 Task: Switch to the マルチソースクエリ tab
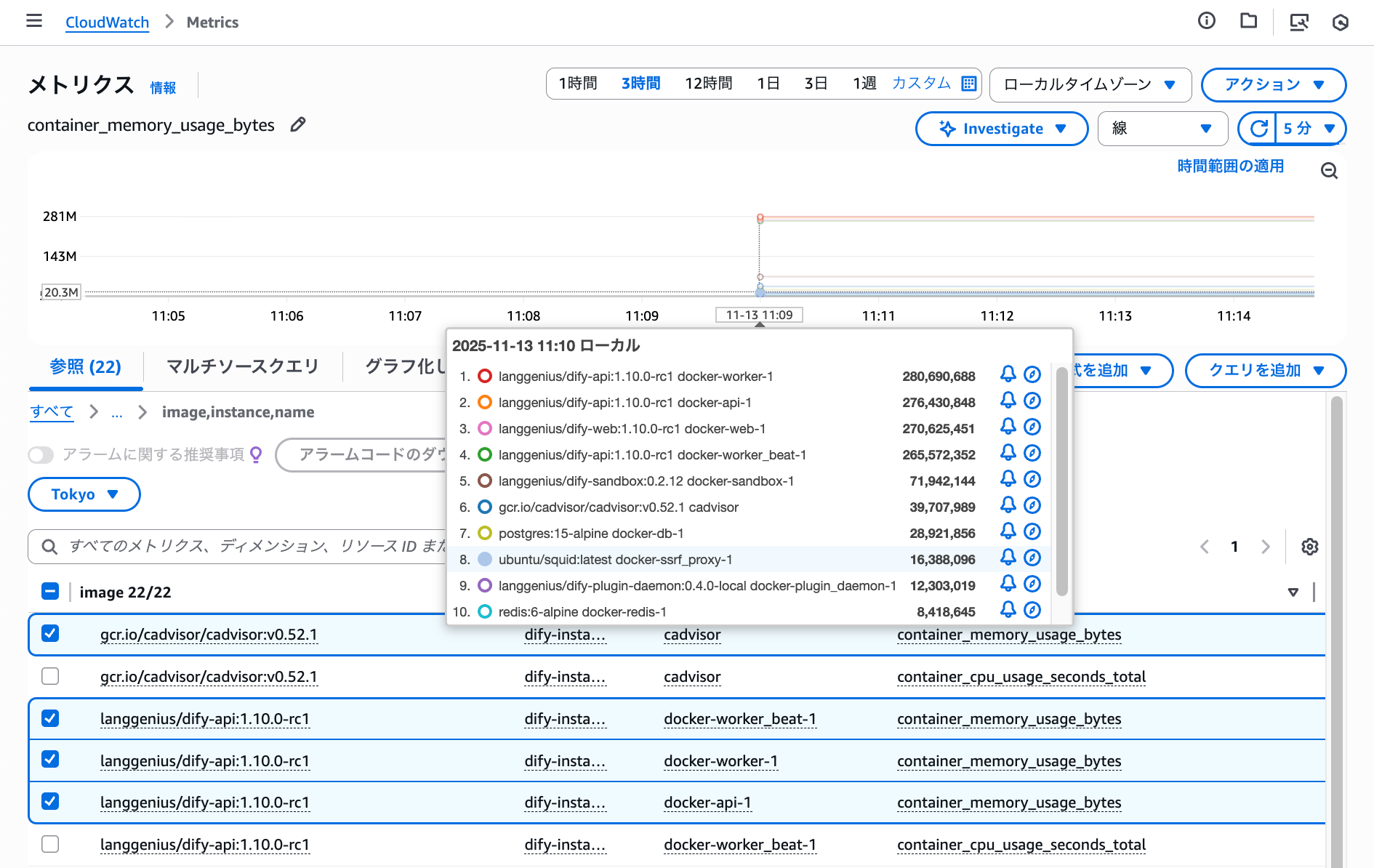click(242, 366)
